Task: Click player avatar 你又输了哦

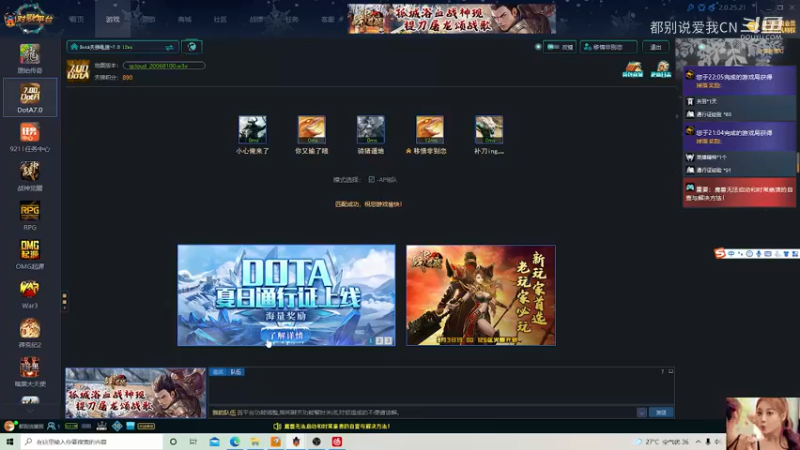Action: 312,129
